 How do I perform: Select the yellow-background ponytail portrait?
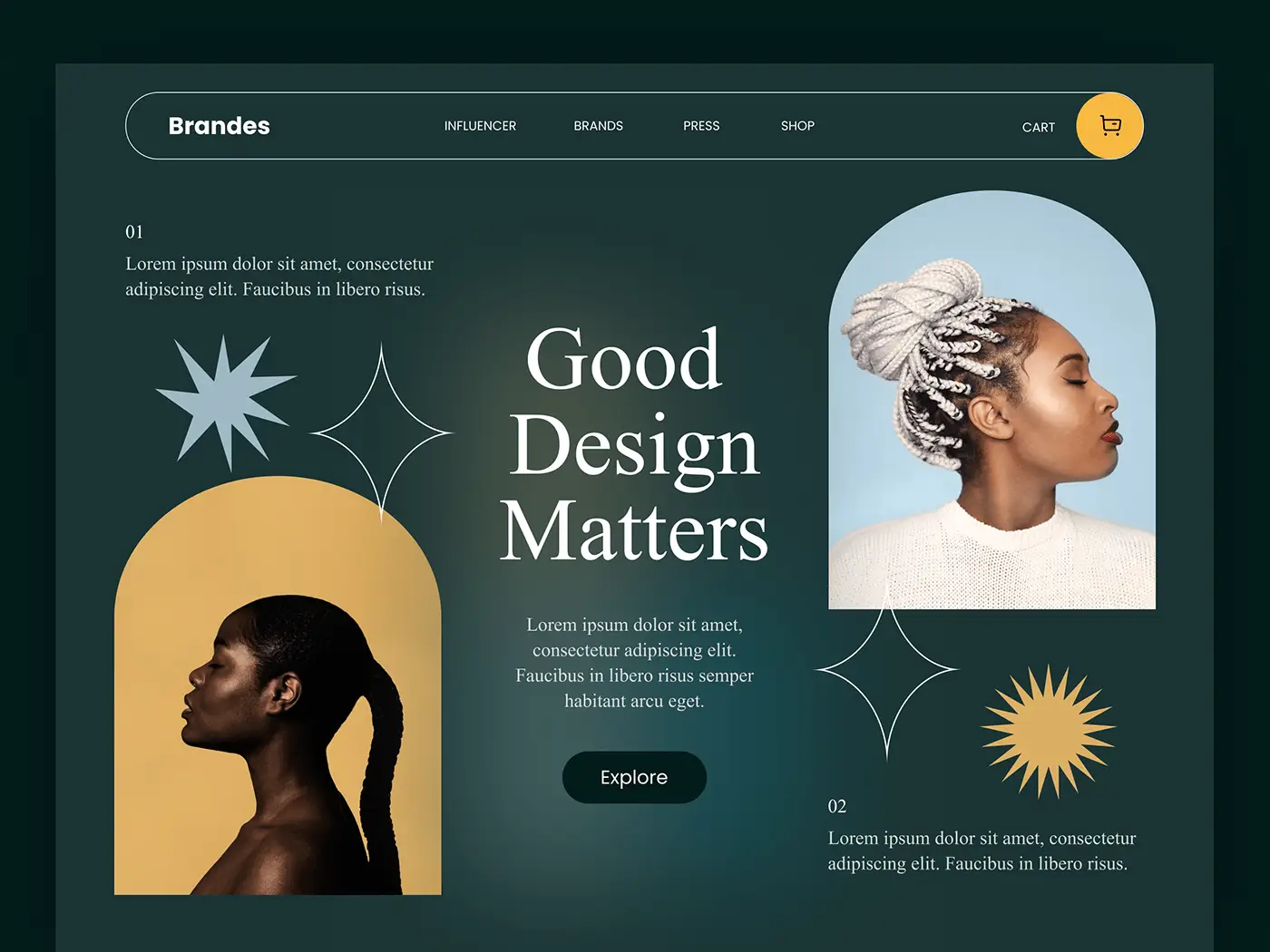point(278,707)
